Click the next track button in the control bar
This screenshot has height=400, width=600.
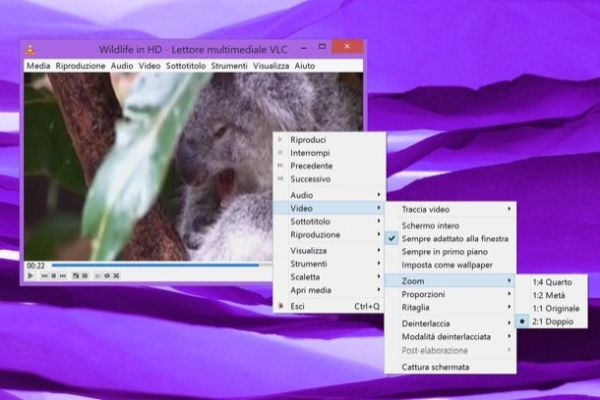tap(63, 276)
